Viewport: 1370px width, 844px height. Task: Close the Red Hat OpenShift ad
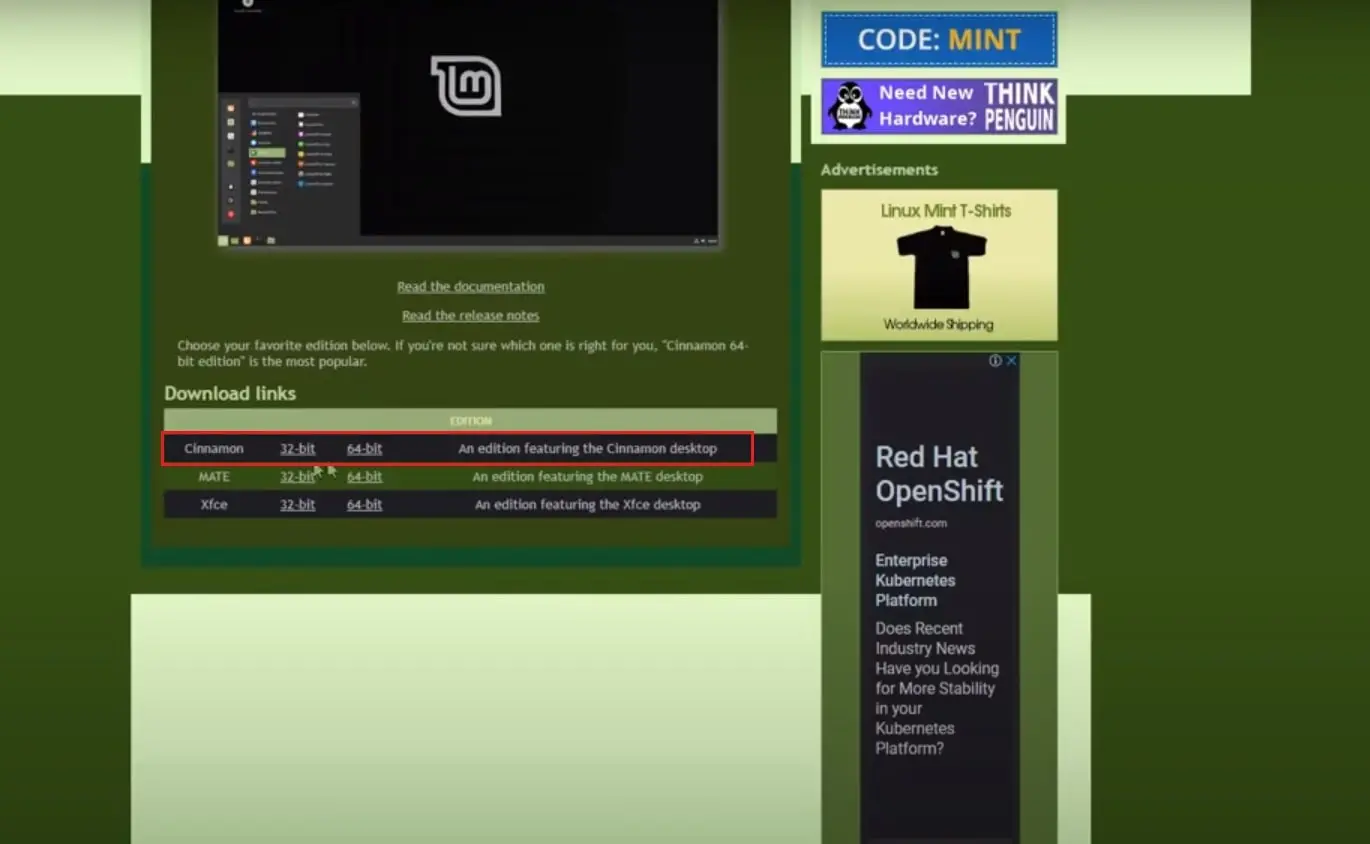pyautogui.click(x=1011, y=361)
